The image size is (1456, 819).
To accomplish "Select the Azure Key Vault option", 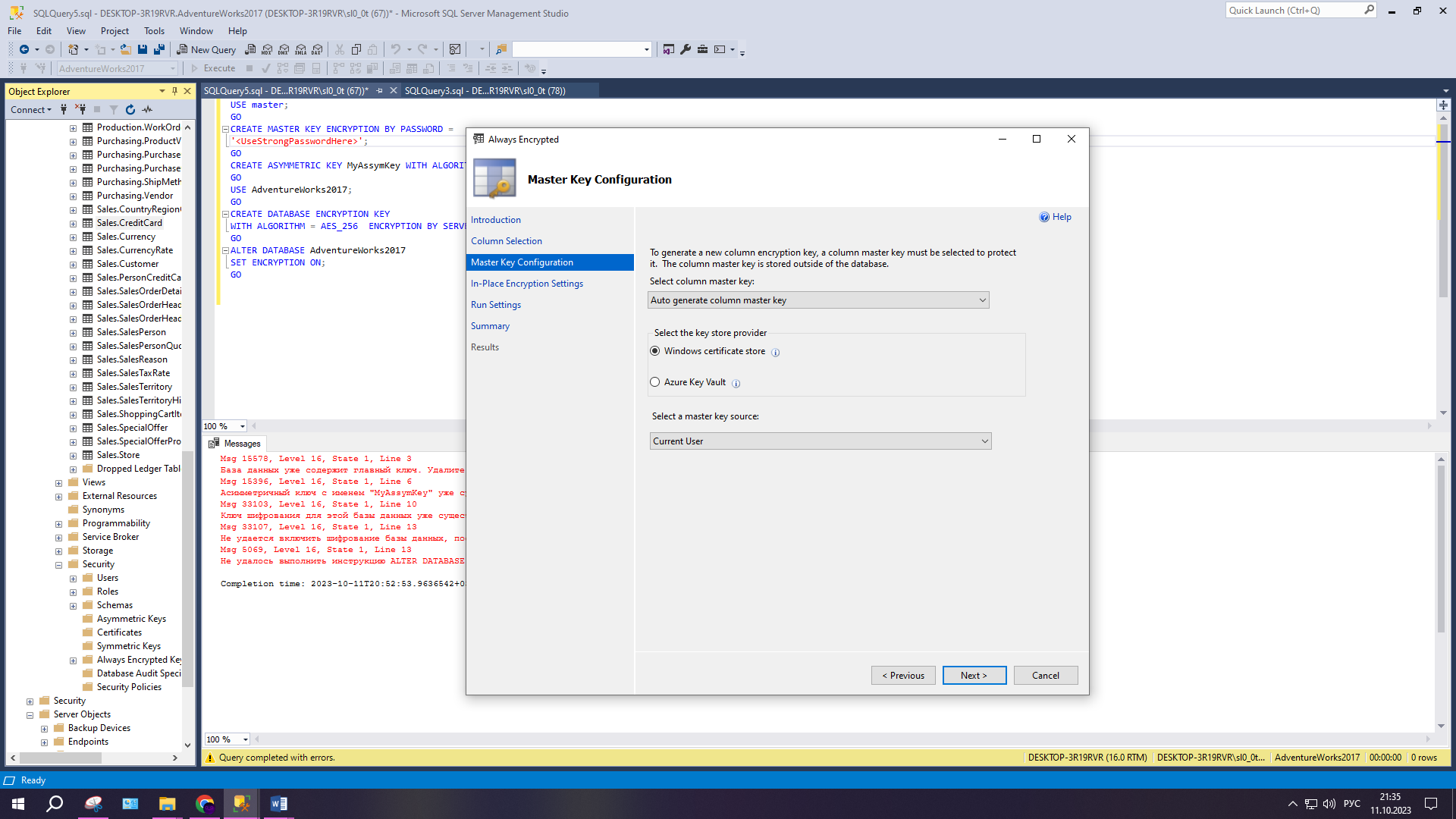I will [x=655, y=382].
